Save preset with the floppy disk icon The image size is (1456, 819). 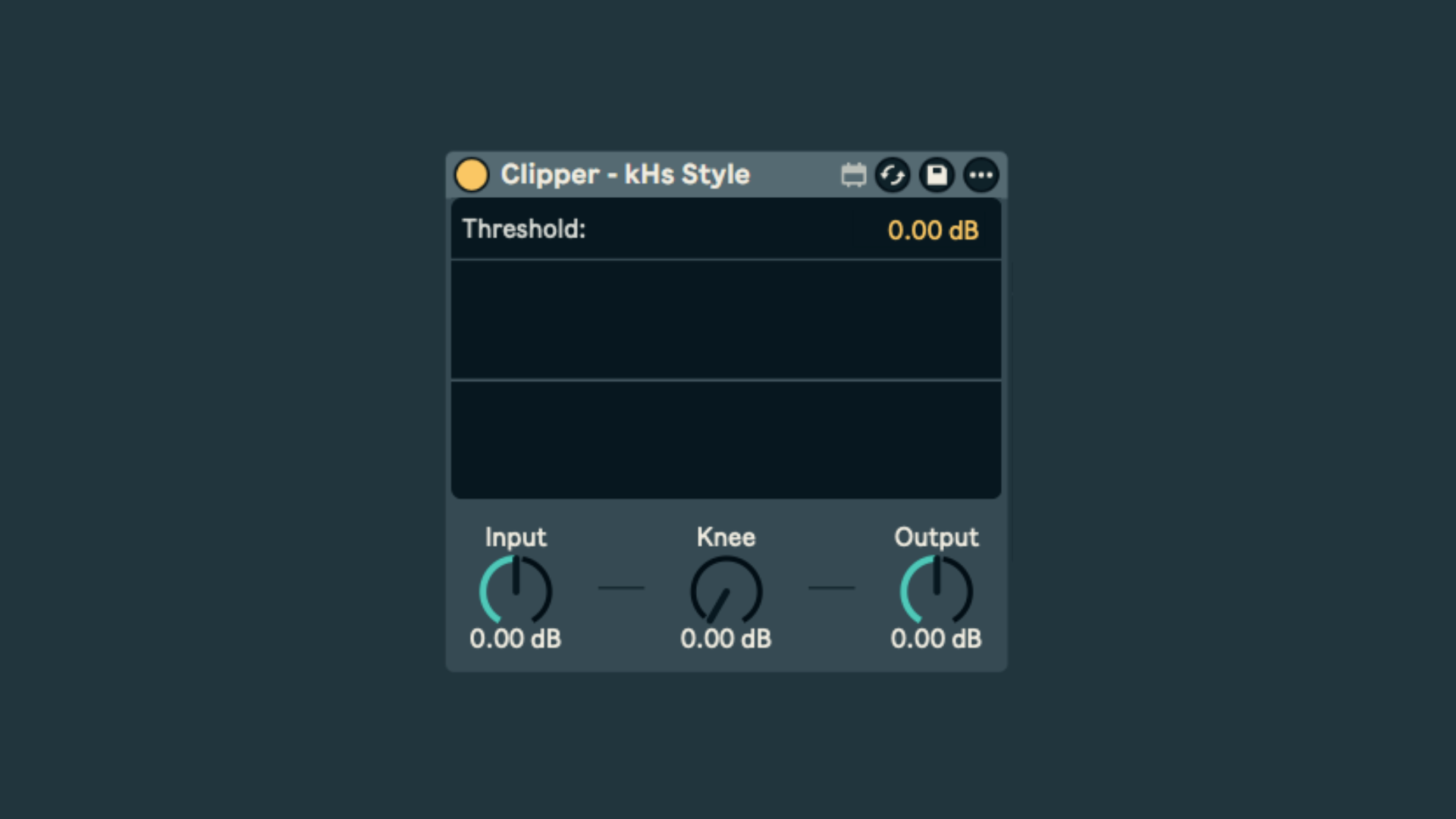point(937,175)
